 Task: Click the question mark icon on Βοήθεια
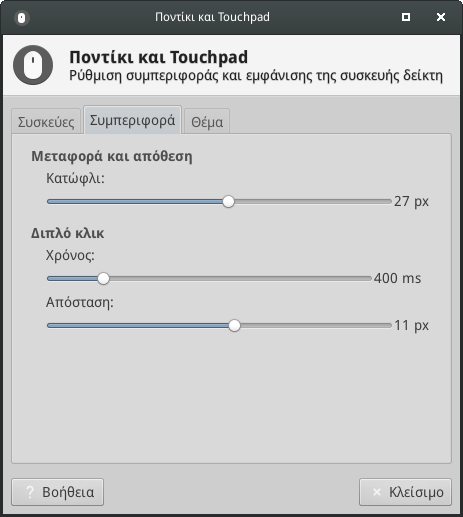click(x=30, y=492)
